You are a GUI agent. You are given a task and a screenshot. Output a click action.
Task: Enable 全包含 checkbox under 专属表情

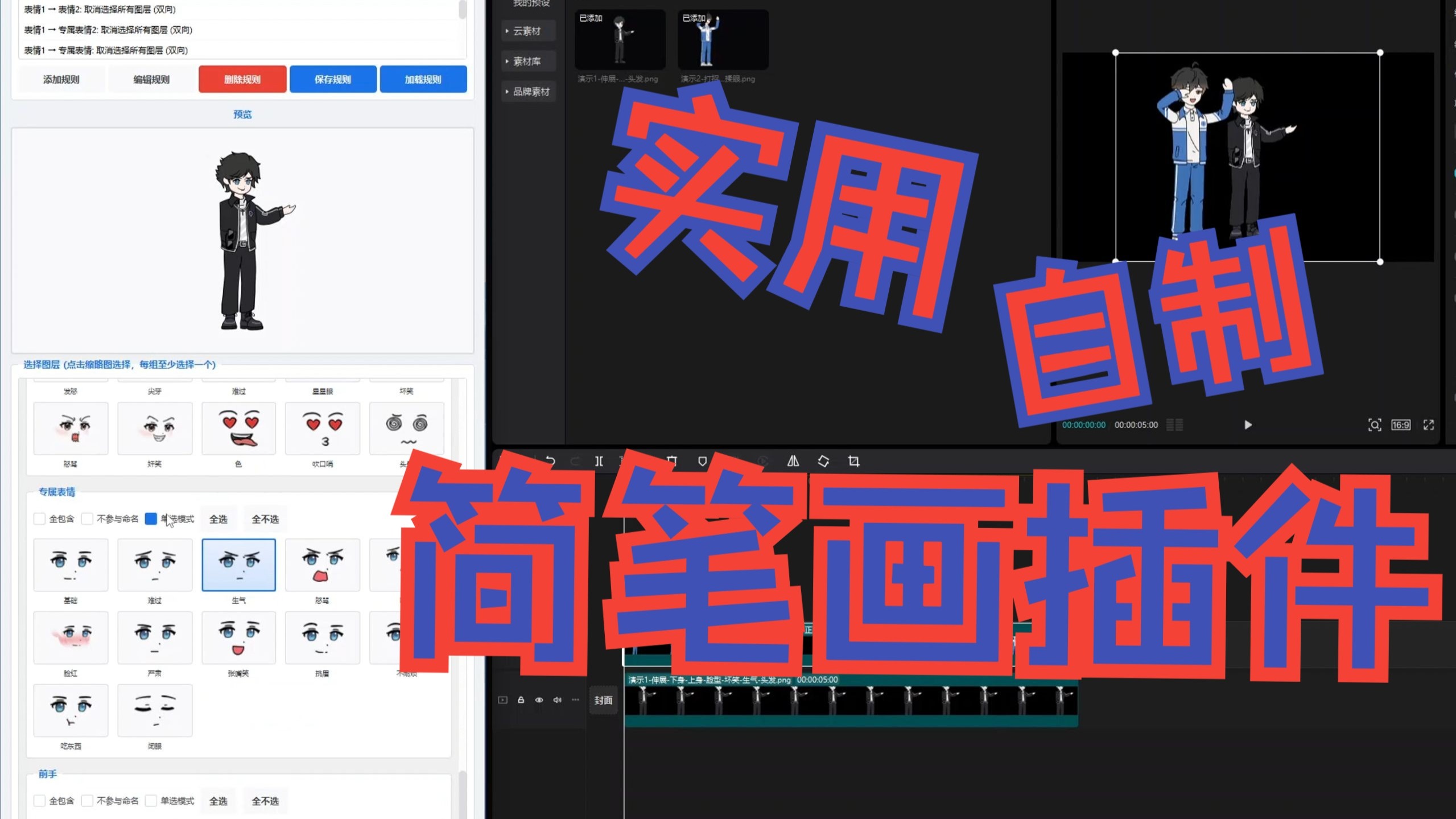(40, 518)
